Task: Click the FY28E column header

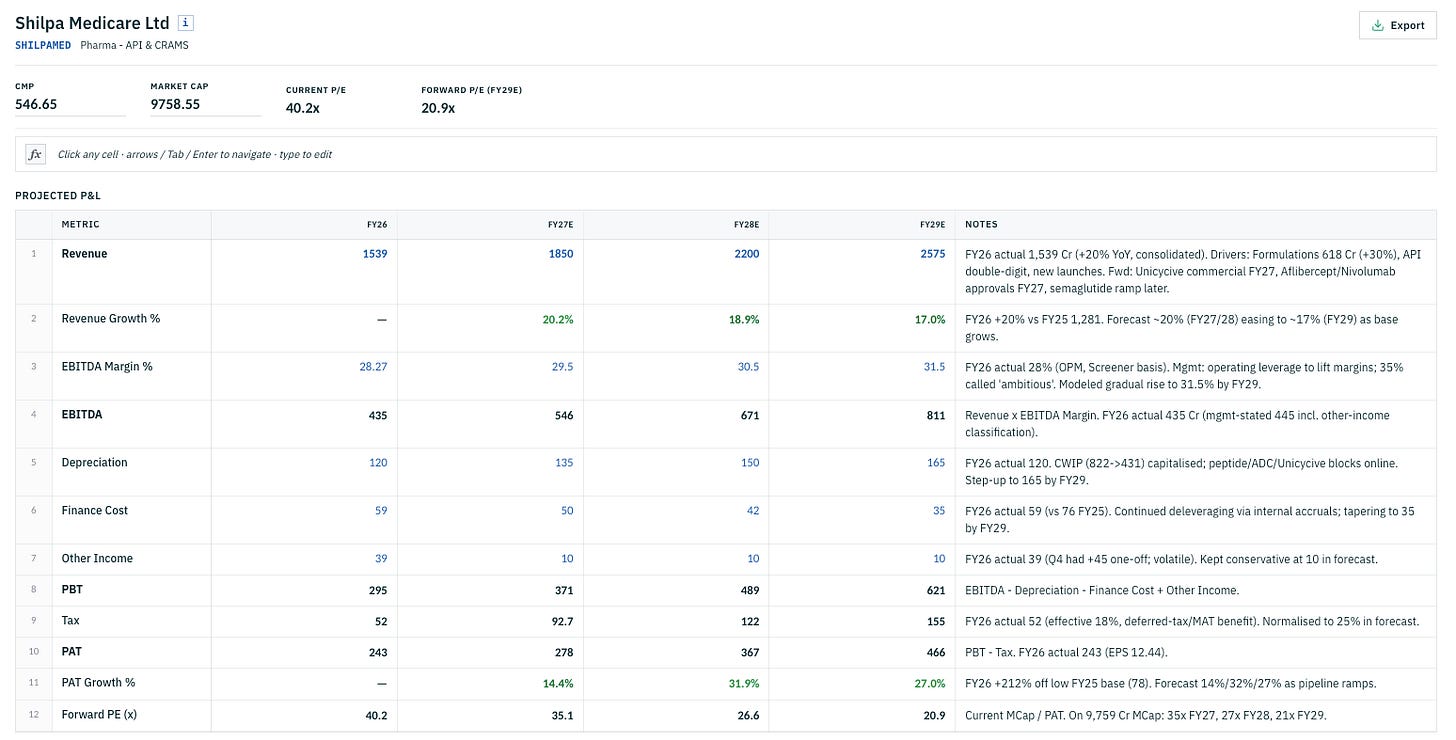Action: [x=676, y=225]
